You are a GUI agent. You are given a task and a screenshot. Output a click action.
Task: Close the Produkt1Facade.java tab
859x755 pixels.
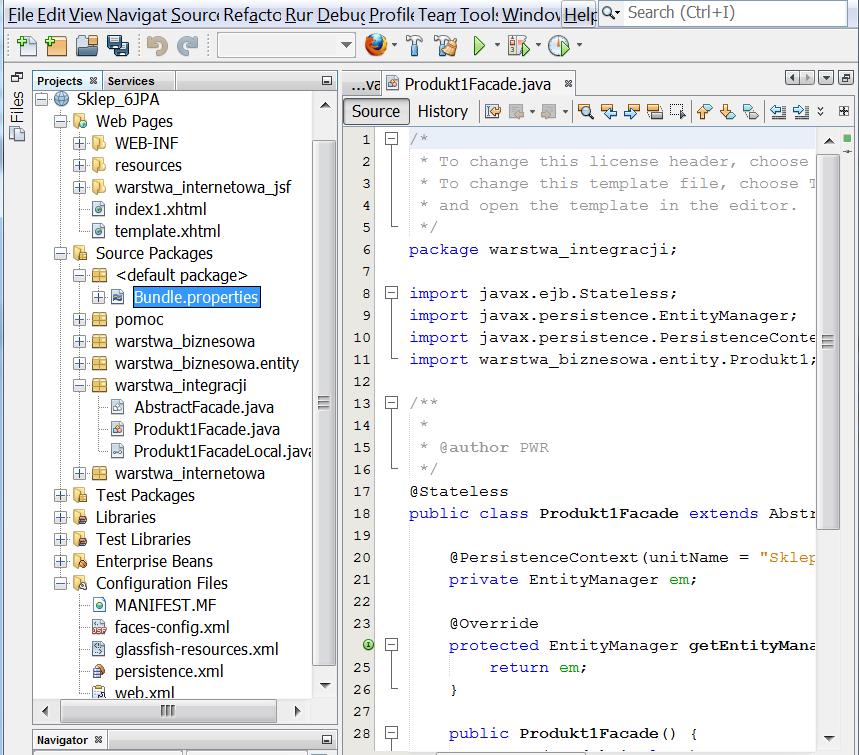[568, 83]
